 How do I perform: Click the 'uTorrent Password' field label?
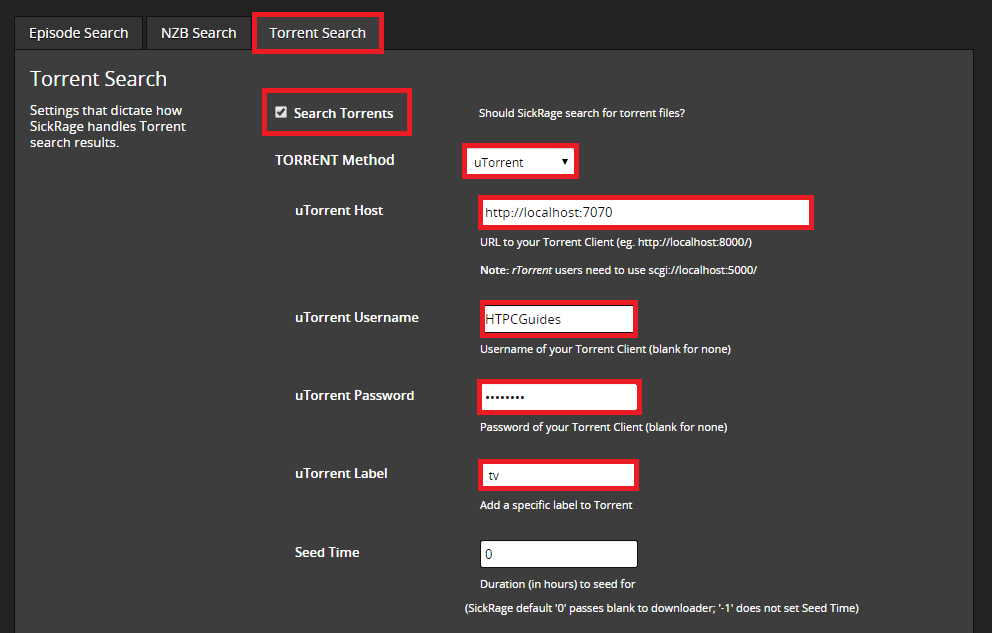click(x=354, y=396)
